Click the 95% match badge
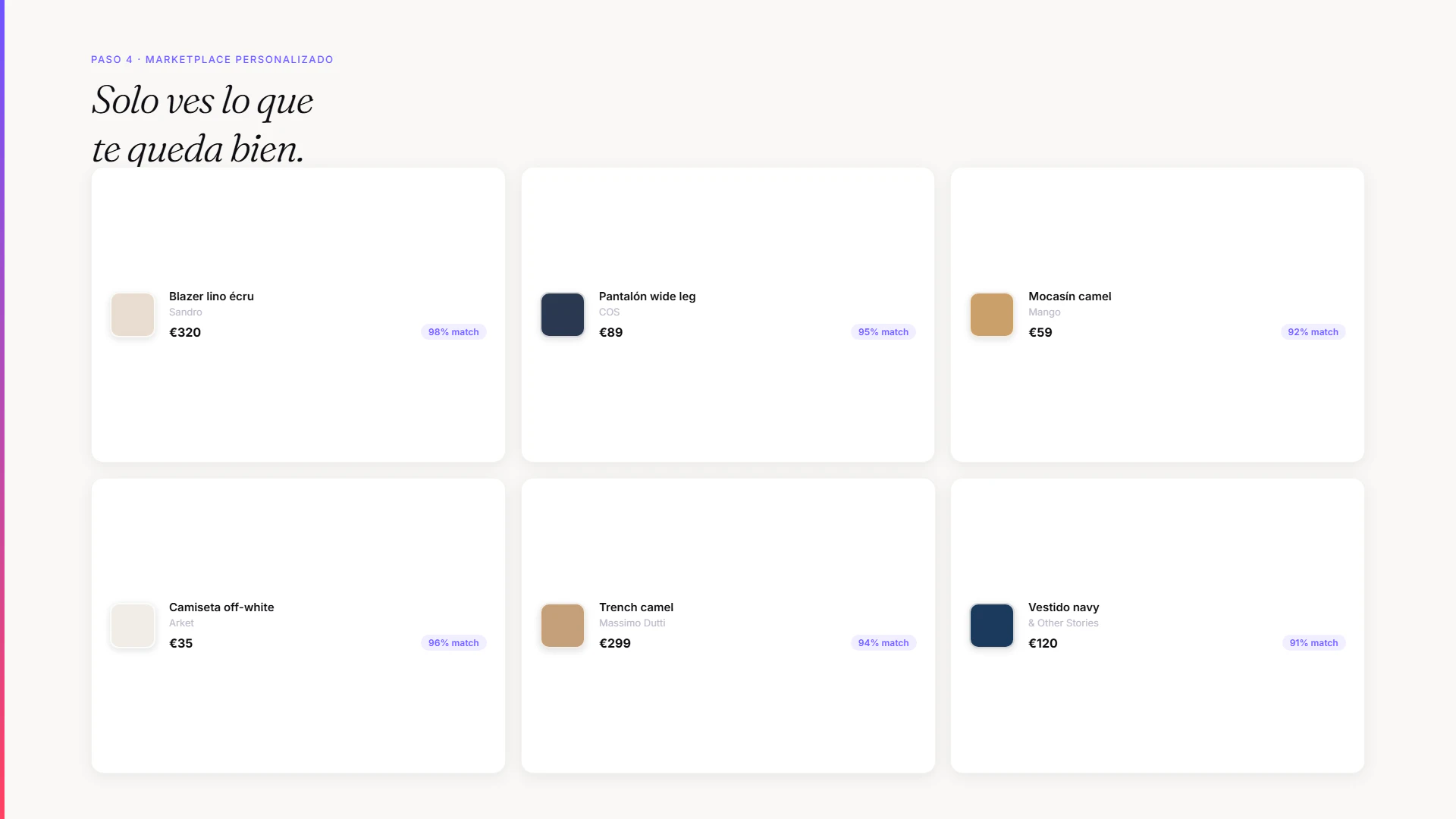 pos(883,332)
